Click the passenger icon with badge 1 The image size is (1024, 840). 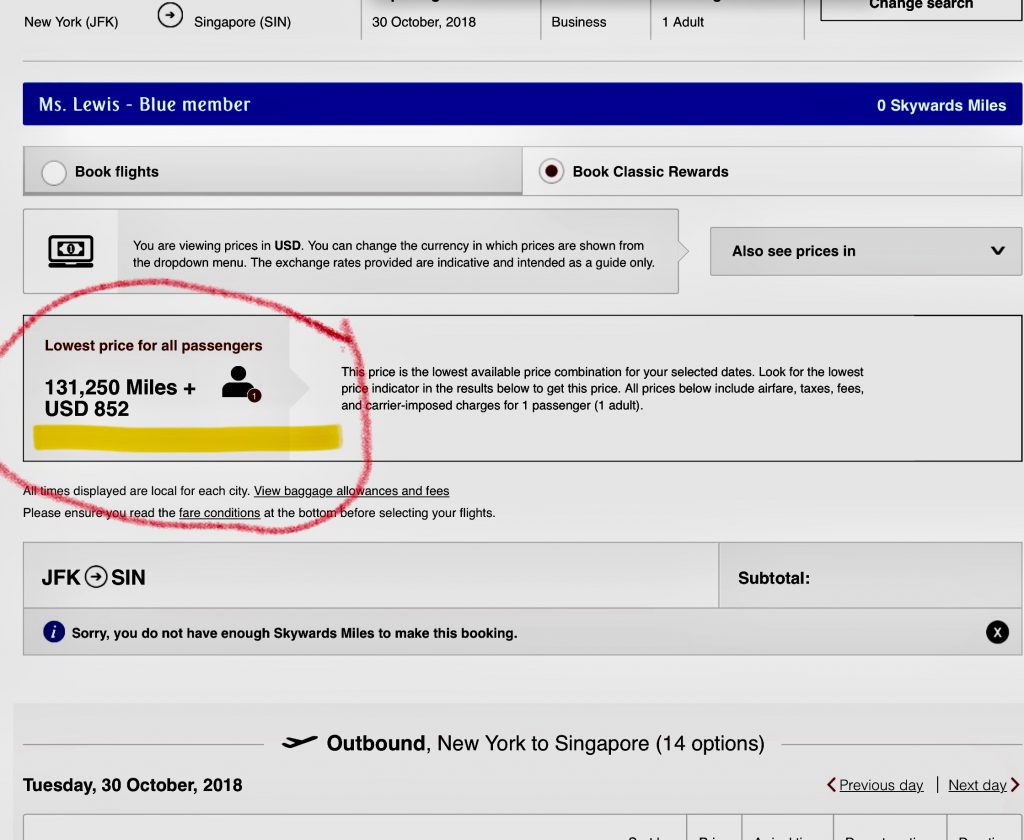(x=241, y=384)
